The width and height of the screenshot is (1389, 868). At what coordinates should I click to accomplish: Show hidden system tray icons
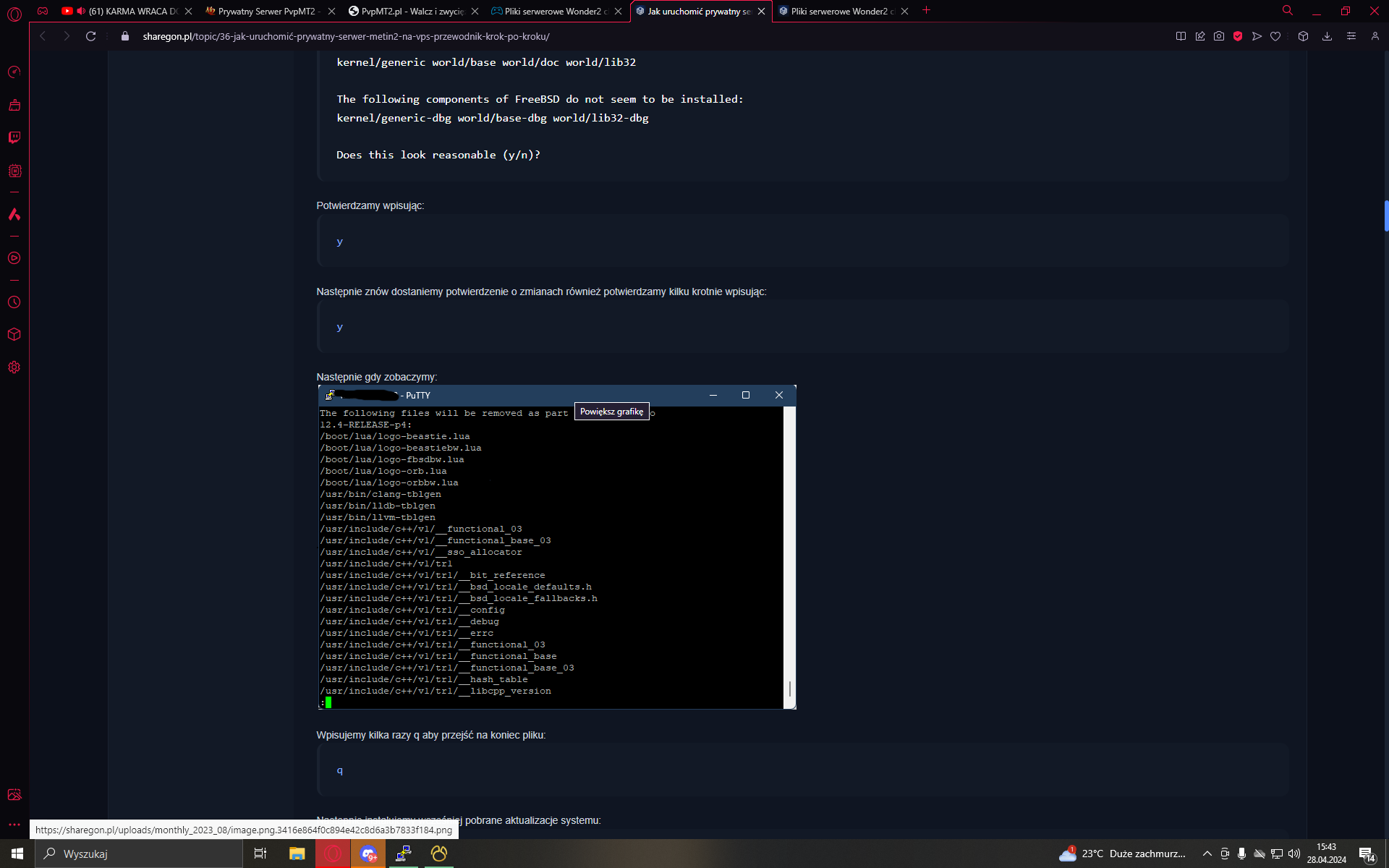tap(1207, 854)
